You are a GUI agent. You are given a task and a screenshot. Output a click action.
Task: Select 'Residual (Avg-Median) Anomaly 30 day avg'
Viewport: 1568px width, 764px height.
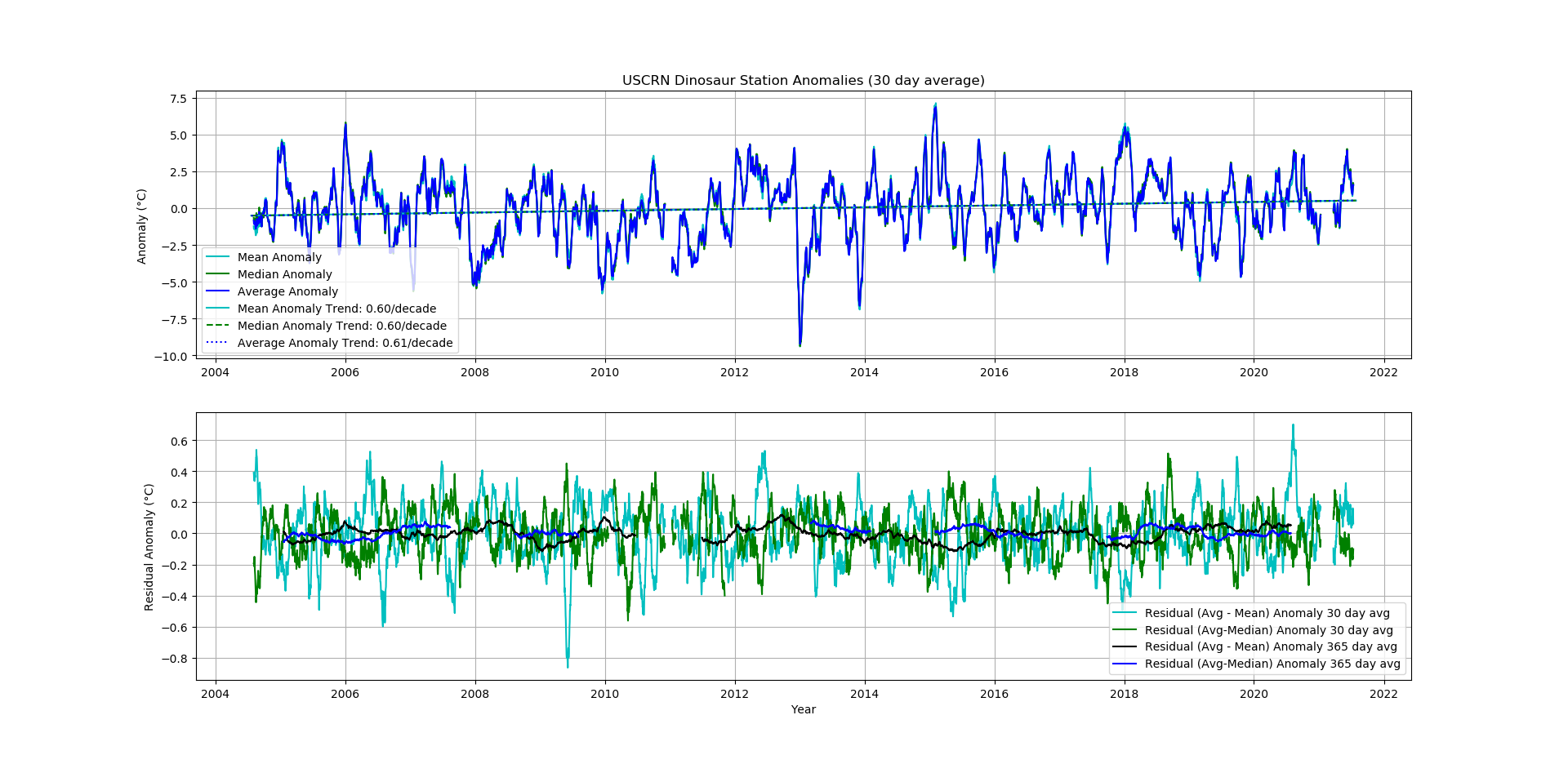1268,630
